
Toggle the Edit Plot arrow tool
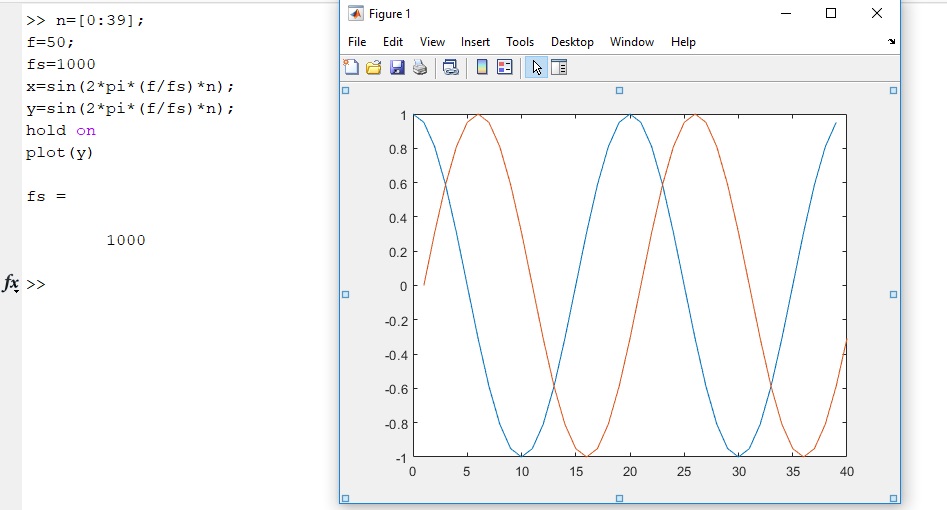tap(536, 67)
